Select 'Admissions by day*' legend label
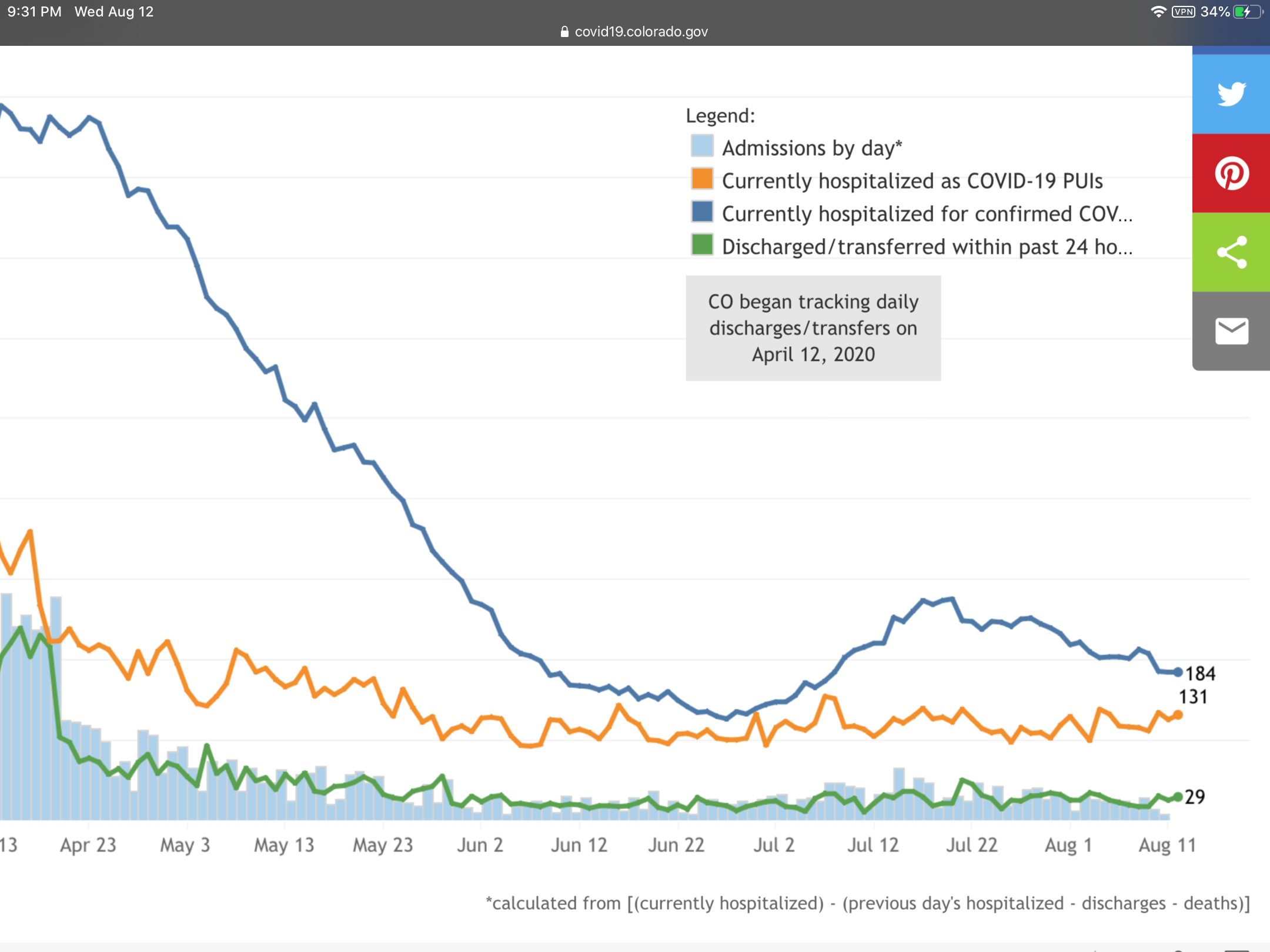1270x952 pixels. (812, 148)
